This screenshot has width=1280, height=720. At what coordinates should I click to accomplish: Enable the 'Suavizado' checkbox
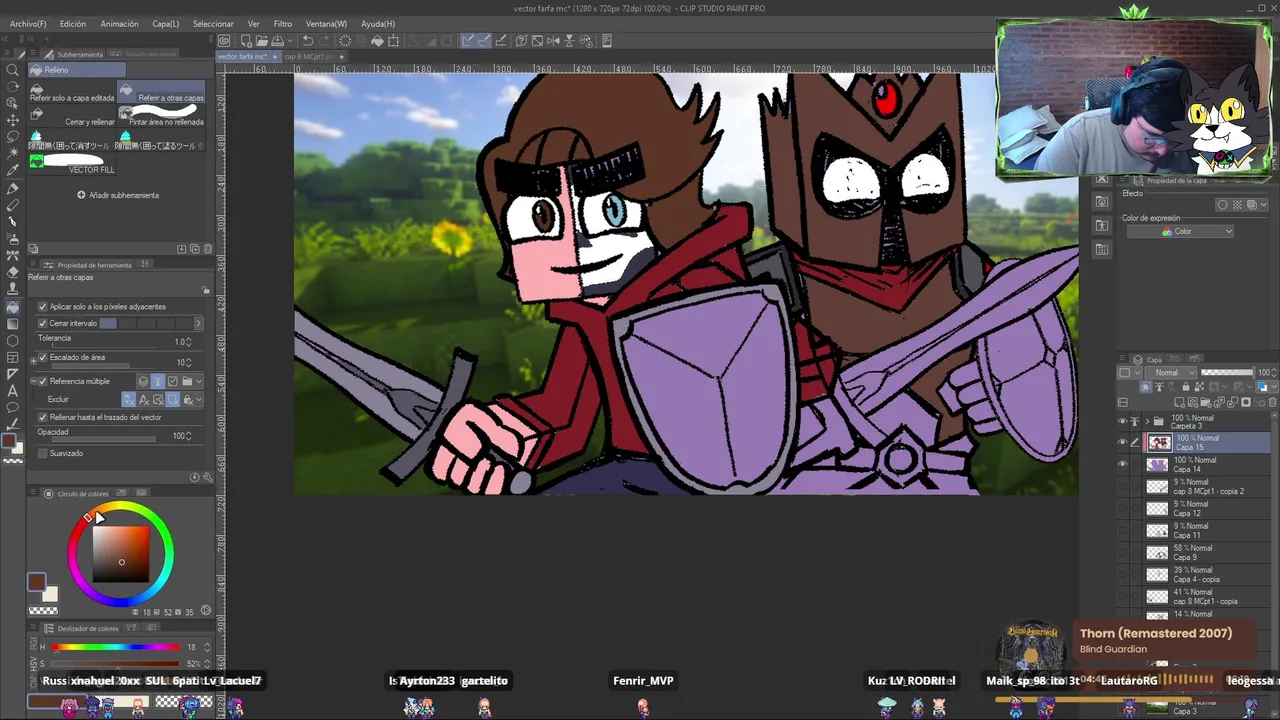tap(42, 453)
